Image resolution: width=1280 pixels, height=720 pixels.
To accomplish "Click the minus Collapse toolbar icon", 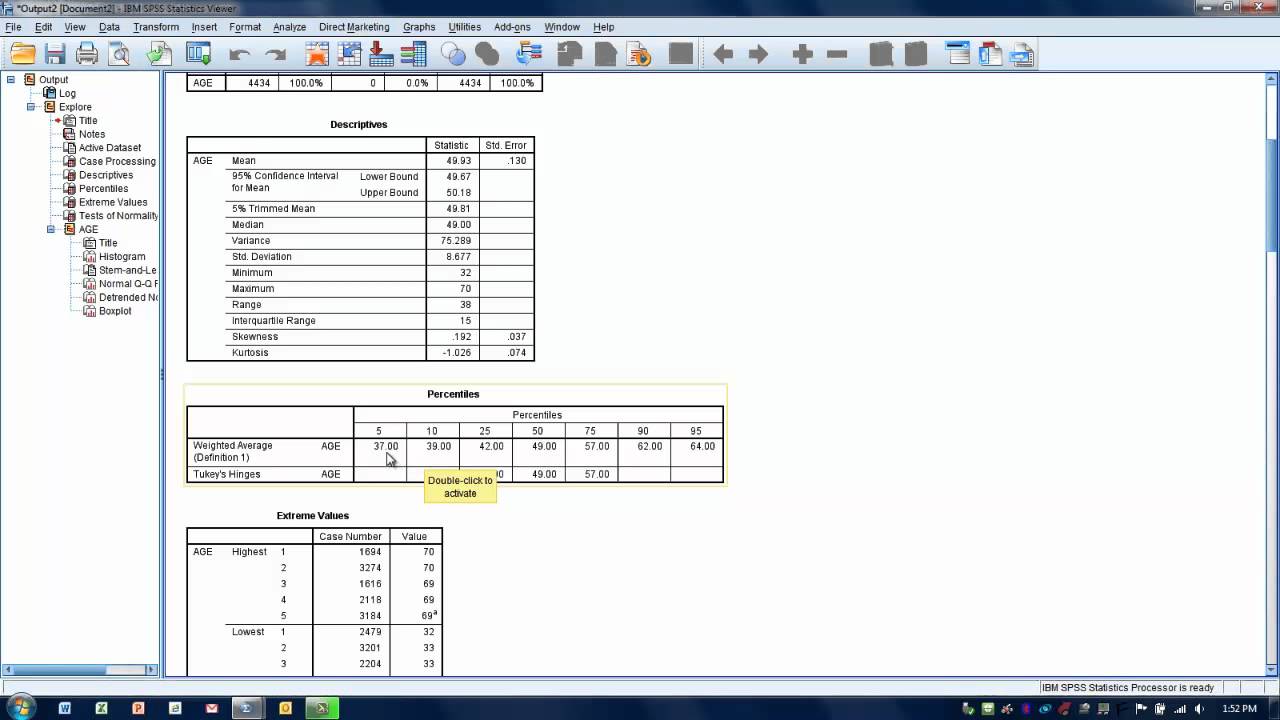I will (x=838, y=55).
